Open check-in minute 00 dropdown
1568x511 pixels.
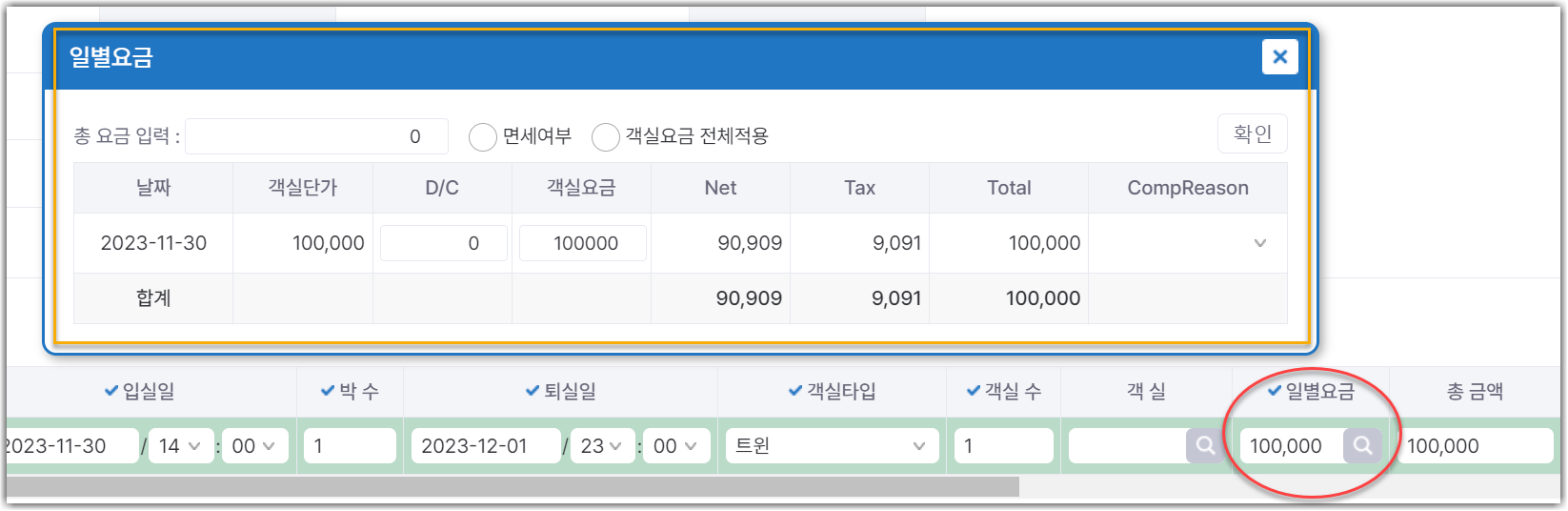(x=254, y=445)
